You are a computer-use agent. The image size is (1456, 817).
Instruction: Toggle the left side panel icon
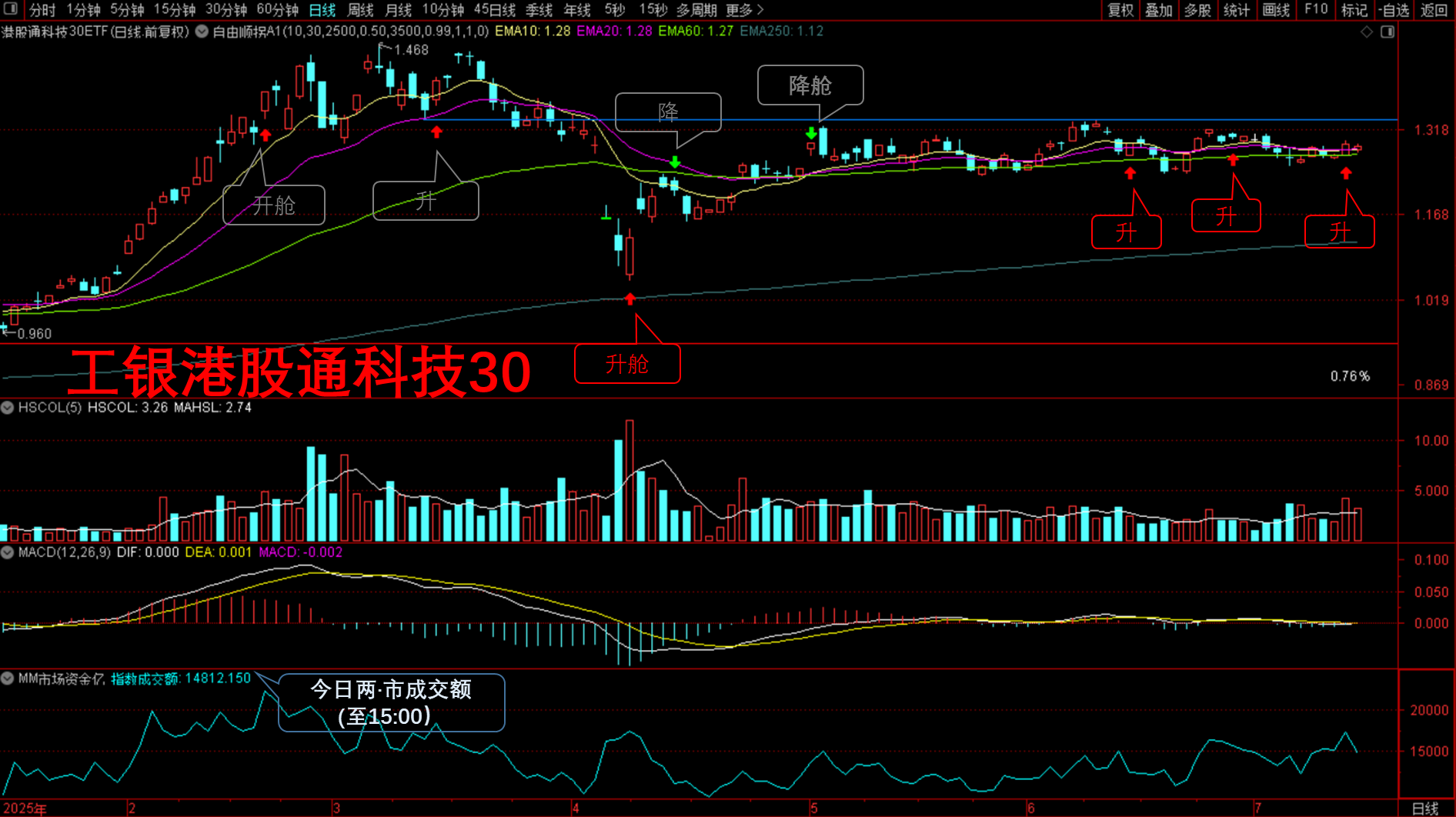11,9
